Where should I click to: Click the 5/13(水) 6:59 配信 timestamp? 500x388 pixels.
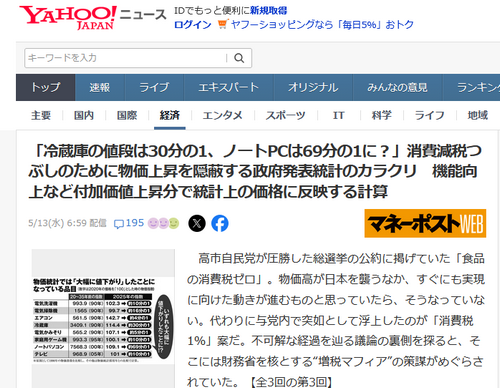pos(67,223)
